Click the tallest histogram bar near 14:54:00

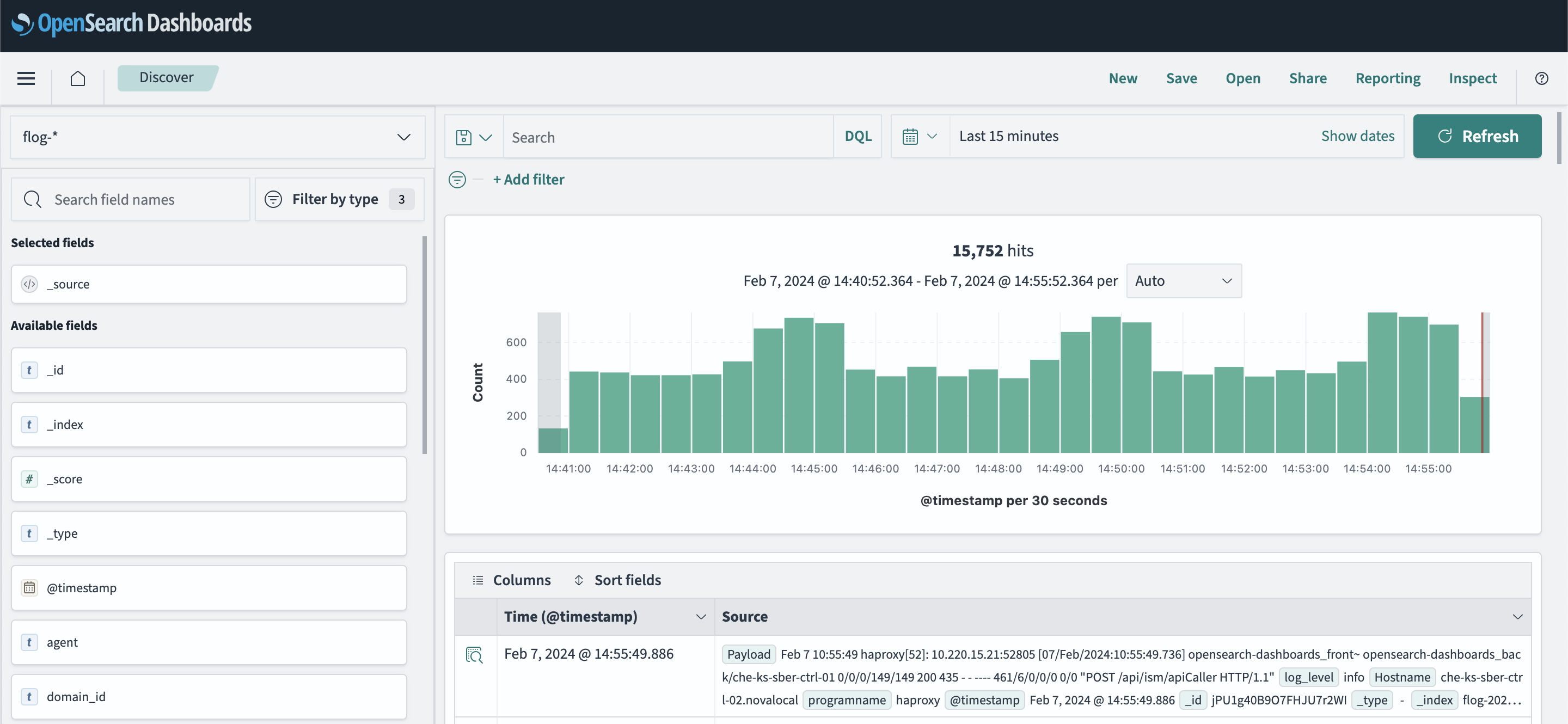tap(1382, 382)
